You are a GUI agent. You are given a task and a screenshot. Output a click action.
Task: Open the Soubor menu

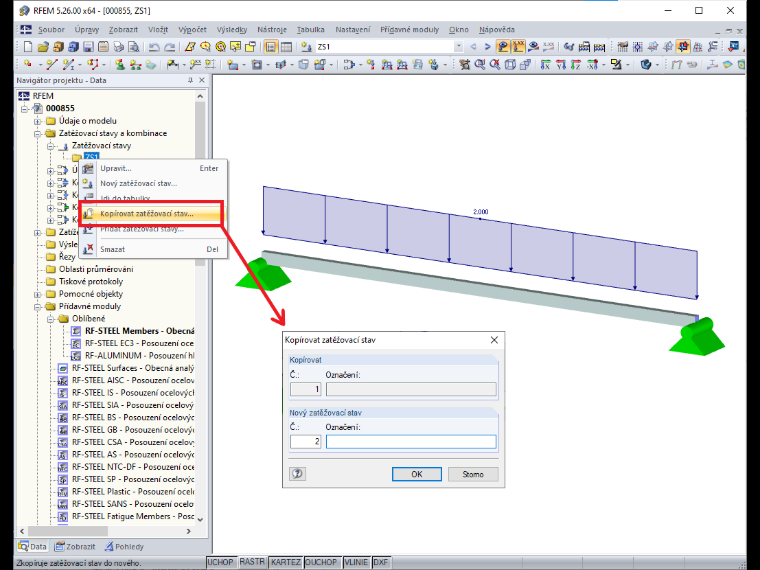click(x=51, y=30)
